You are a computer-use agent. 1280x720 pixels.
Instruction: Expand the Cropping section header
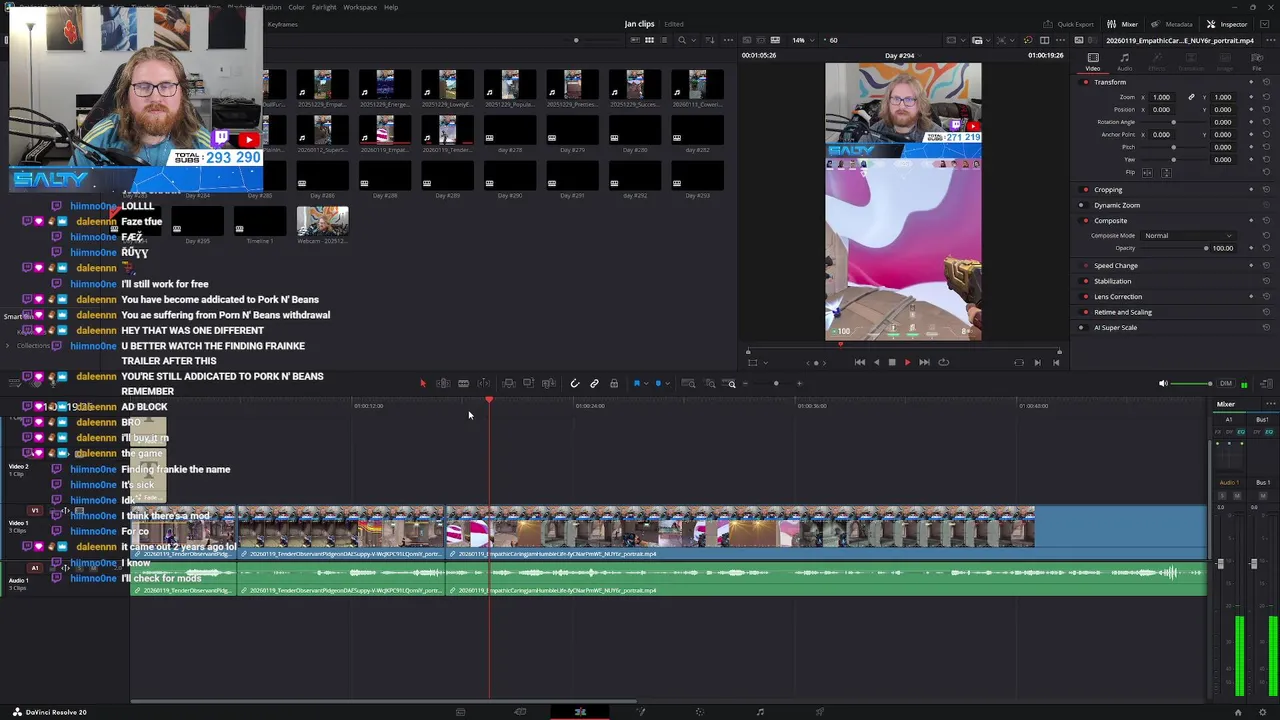click(1108, 190)
